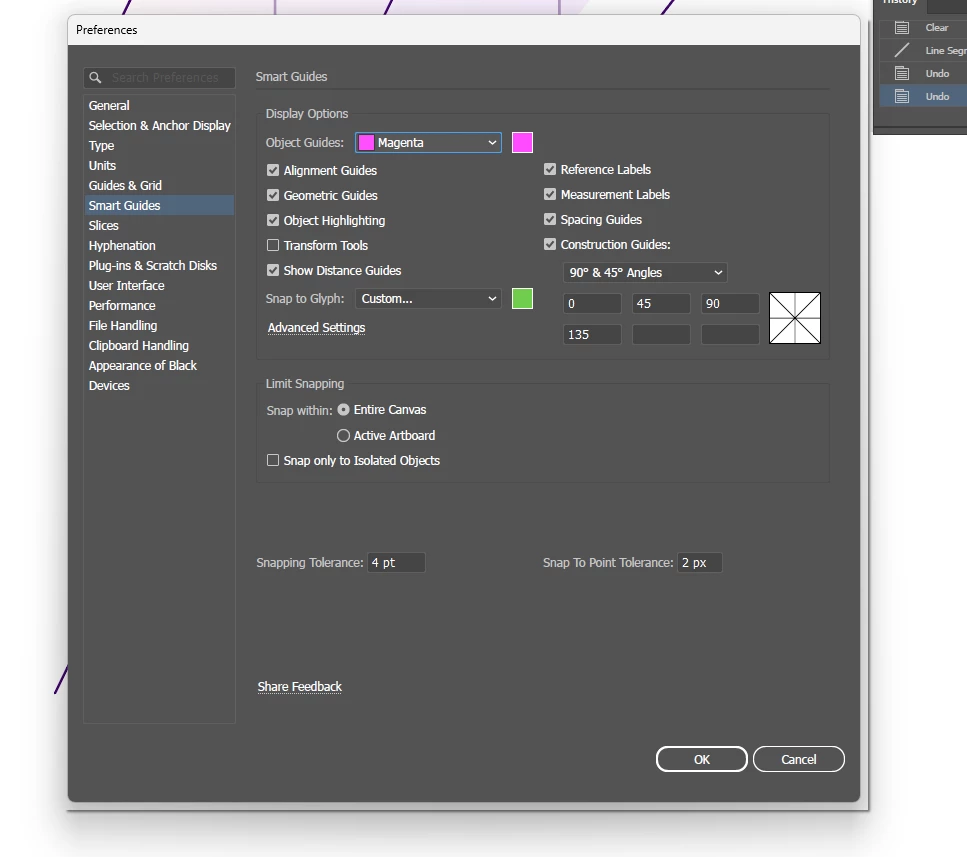The width and height of the screenshot is (967, 857).
Task: Open Hyphenation preferences
Action: click(x=122, y=245)
